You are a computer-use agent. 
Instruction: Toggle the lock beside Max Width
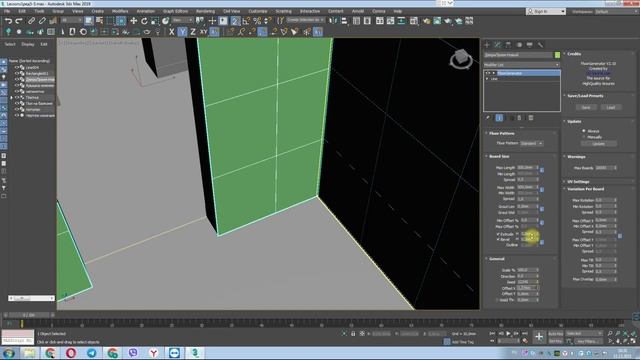click(542, 189)
